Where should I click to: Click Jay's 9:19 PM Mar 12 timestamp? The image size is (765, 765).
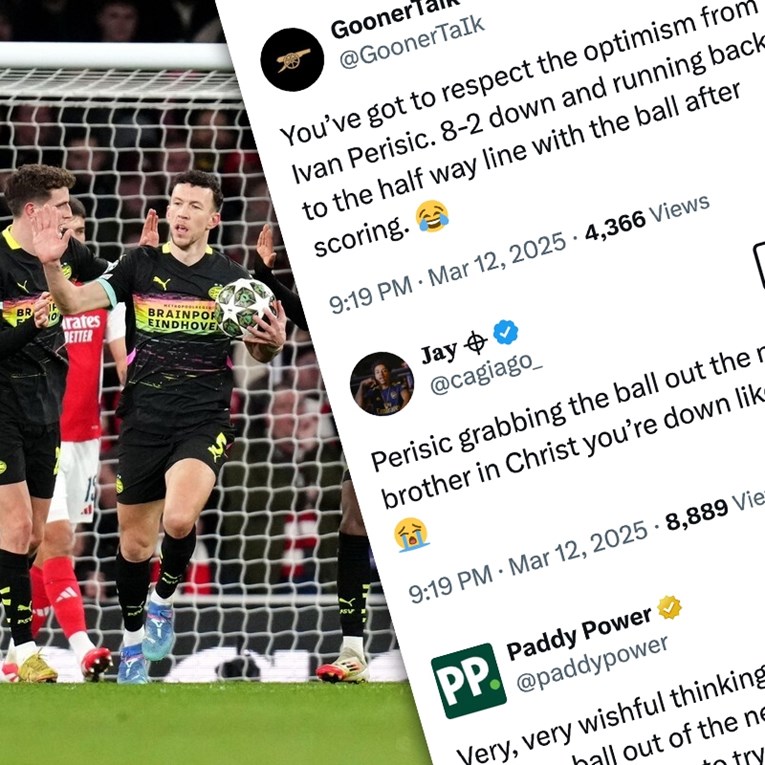pyautogui.click(x=528, y=562)
